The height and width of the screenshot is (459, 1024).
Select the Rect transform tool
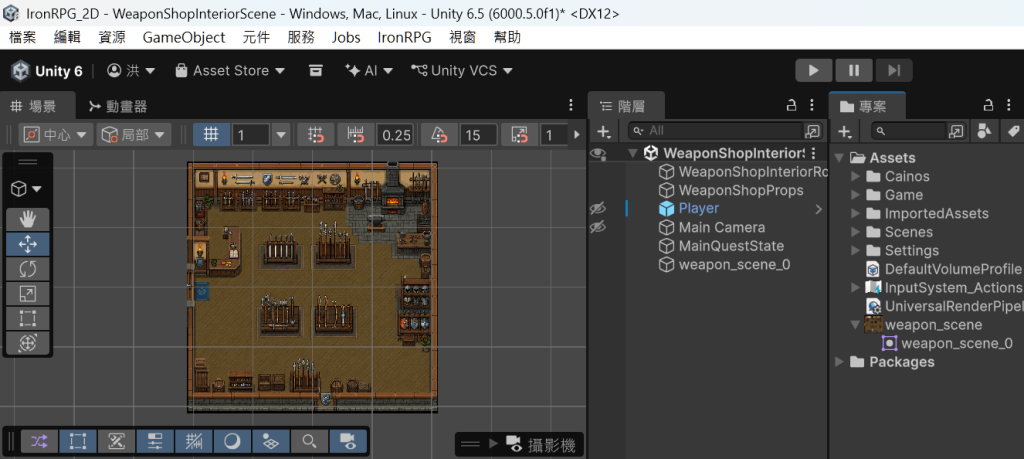pyautogui.click(x=27, y=319)
